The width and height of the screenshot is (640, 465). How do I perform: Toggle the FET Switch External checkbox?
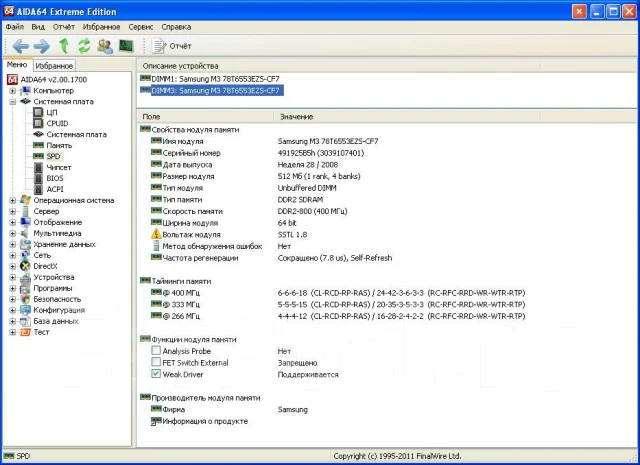tap(156, 362)
